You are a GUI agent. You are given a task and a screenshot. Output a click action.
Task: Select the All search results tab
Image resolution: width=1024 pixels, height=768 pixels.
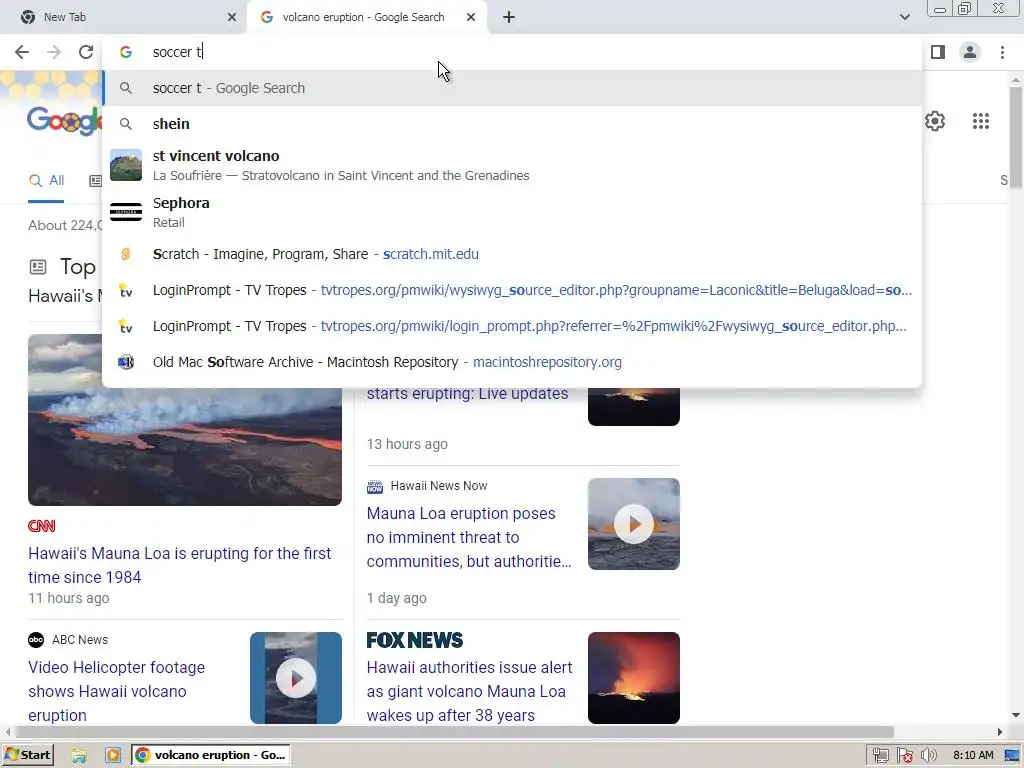point(46,180)
